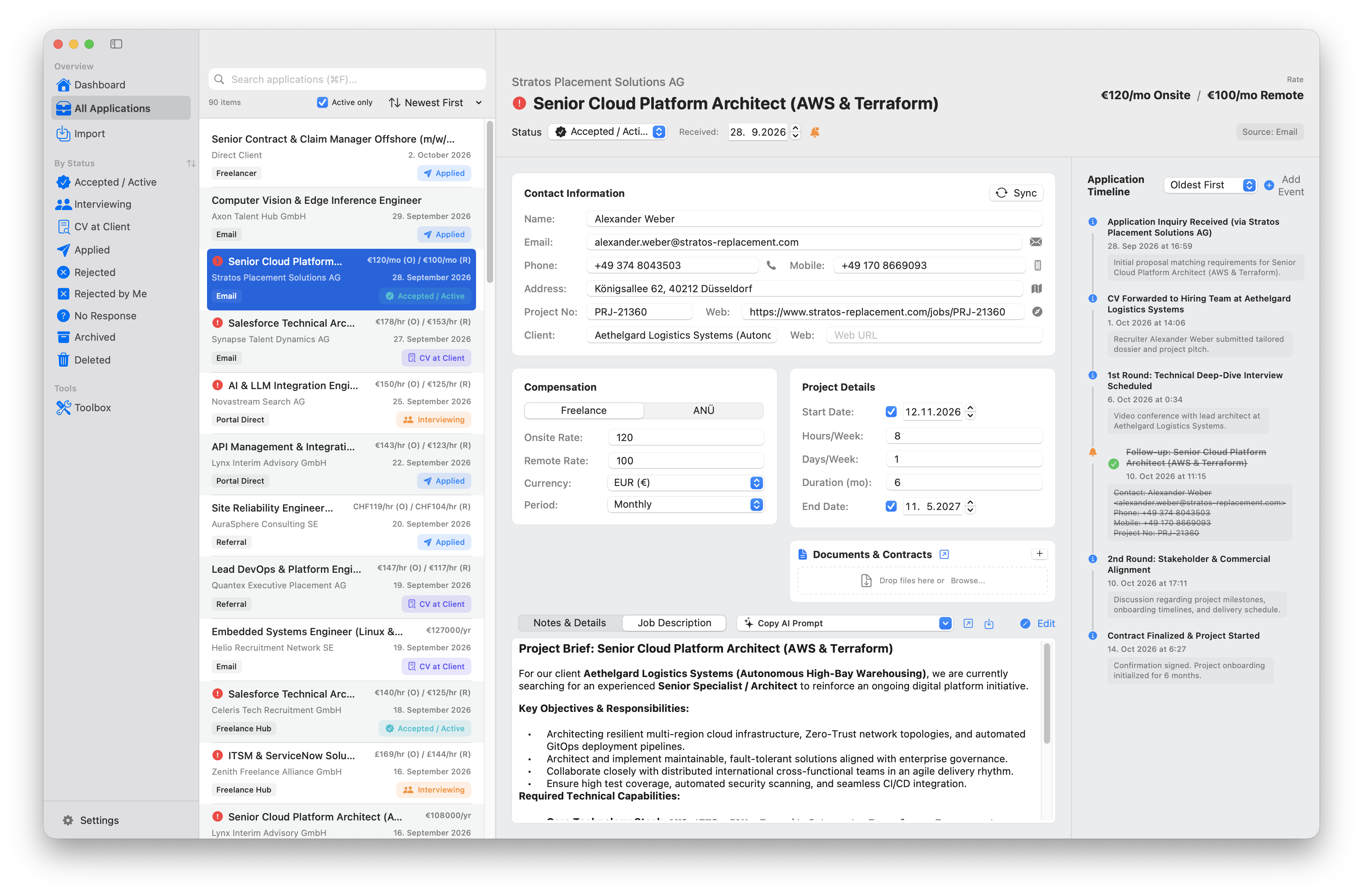
Task: Click the application list scrollbar
Action: pyautogui.click(x=490, y=202)
